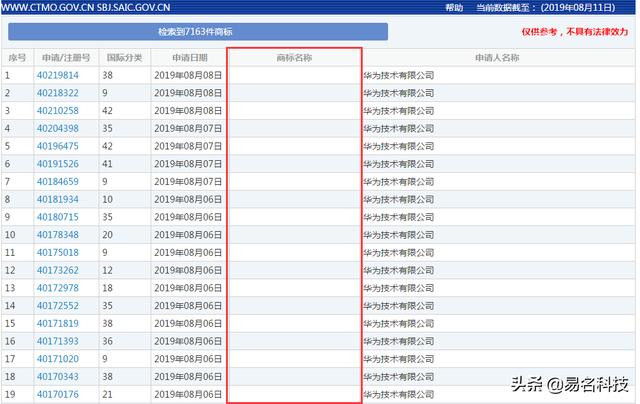Open the 帮助 help link

[454, 7]
